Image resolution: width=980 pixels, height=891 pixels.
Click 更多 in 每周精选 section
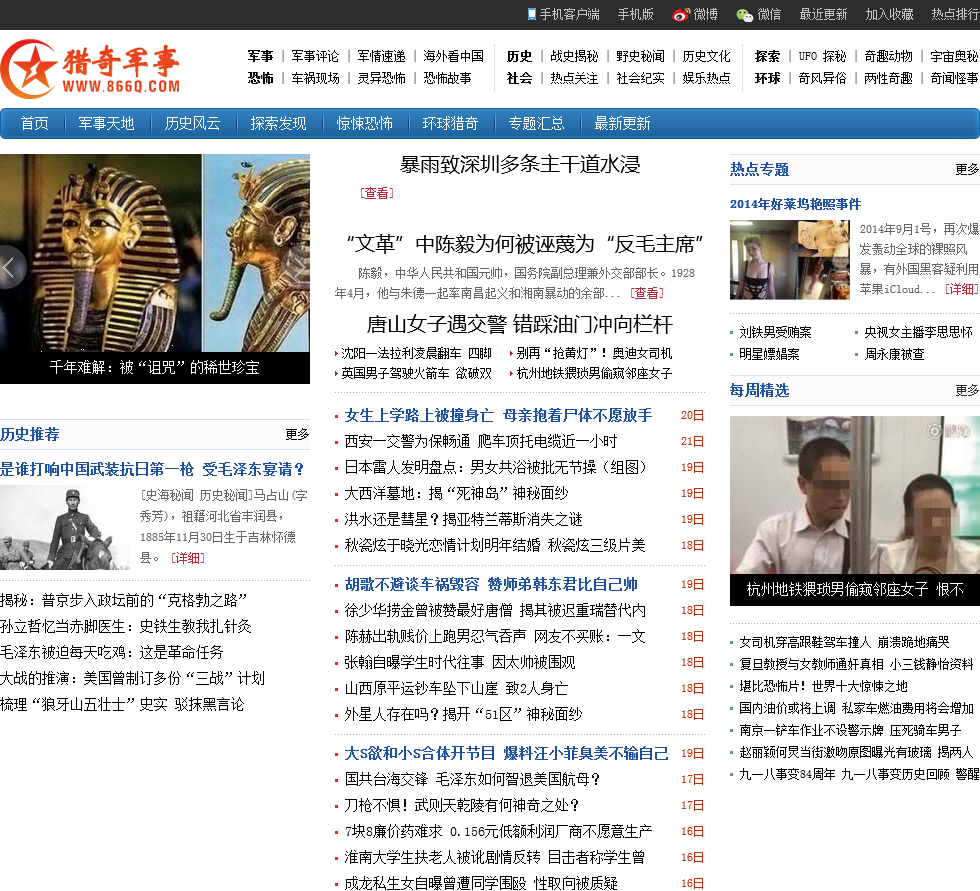click(x=967, y=391)
